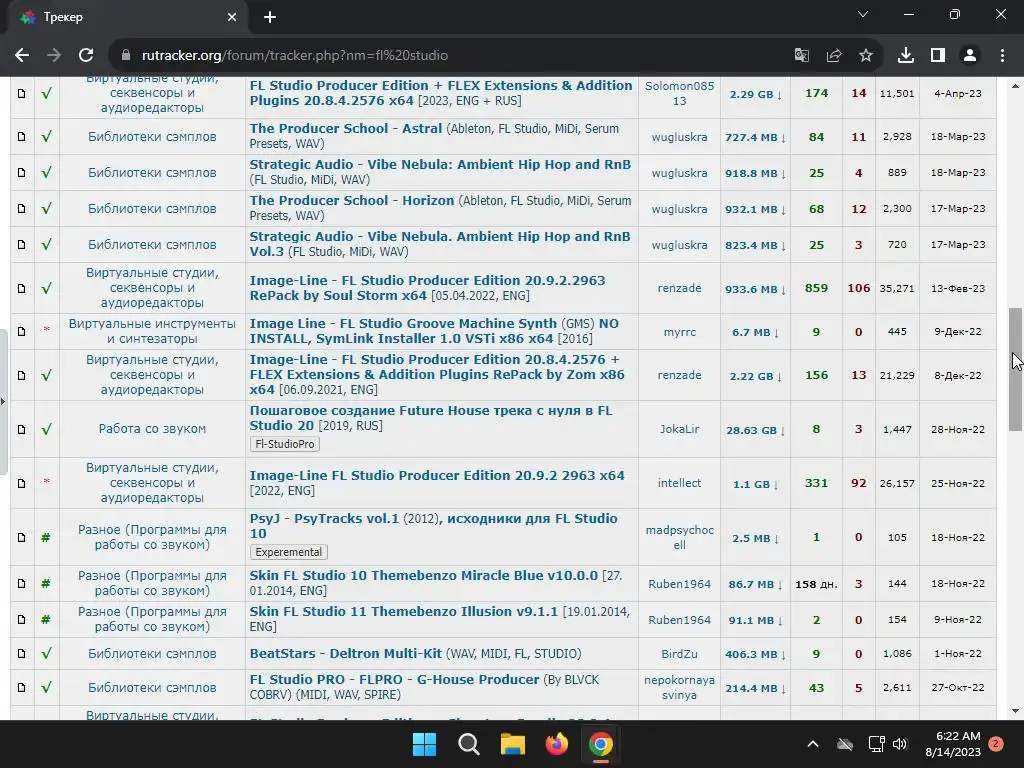Close the Трекер tab
This screenshot has width=1024, height=768.
(232, 17)
